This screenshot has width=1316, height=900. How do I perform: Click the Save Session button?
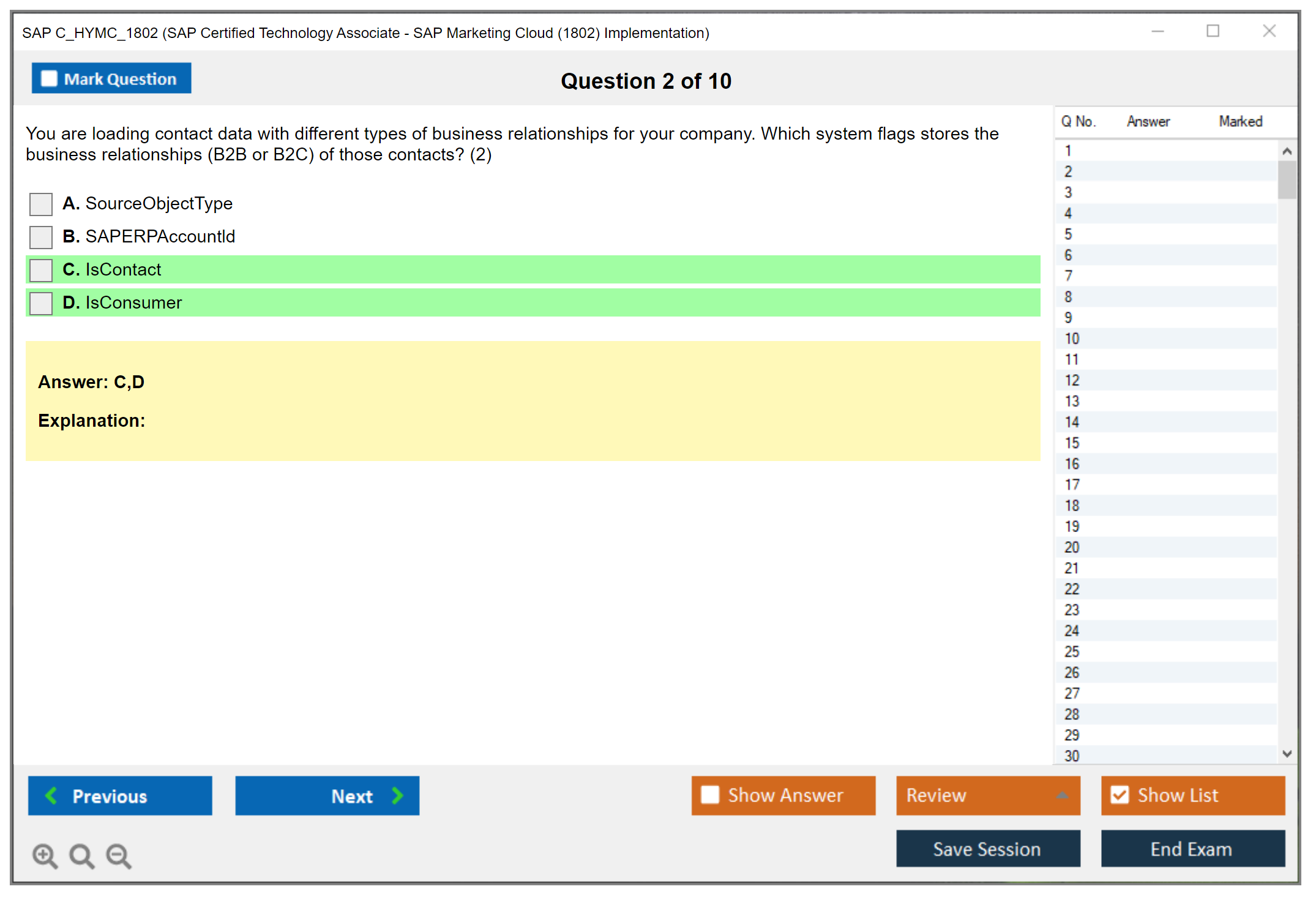(987, 849)
